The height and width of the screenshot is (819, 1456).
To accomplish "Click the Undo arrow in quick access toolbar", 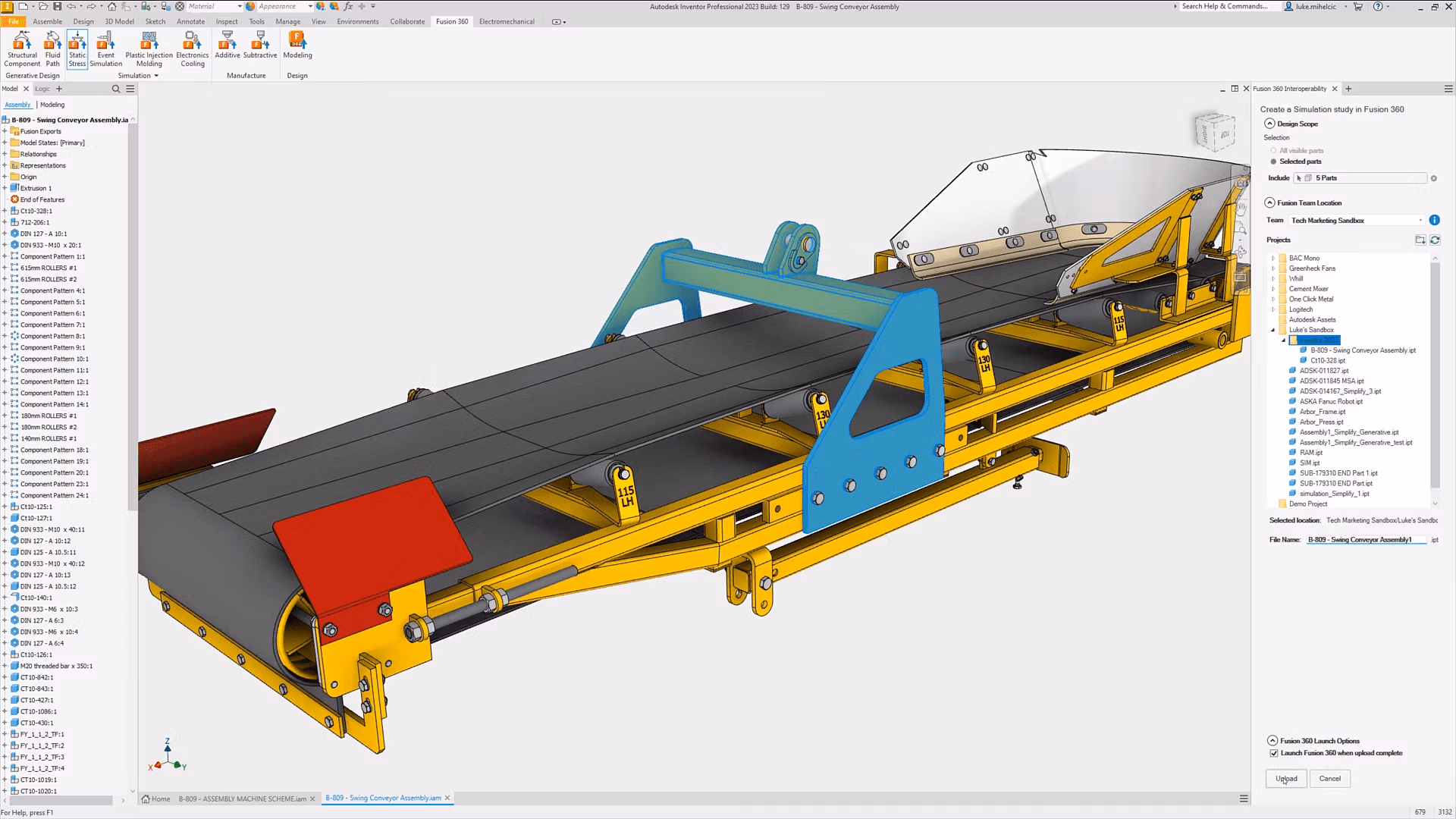I will coord(71,6).
